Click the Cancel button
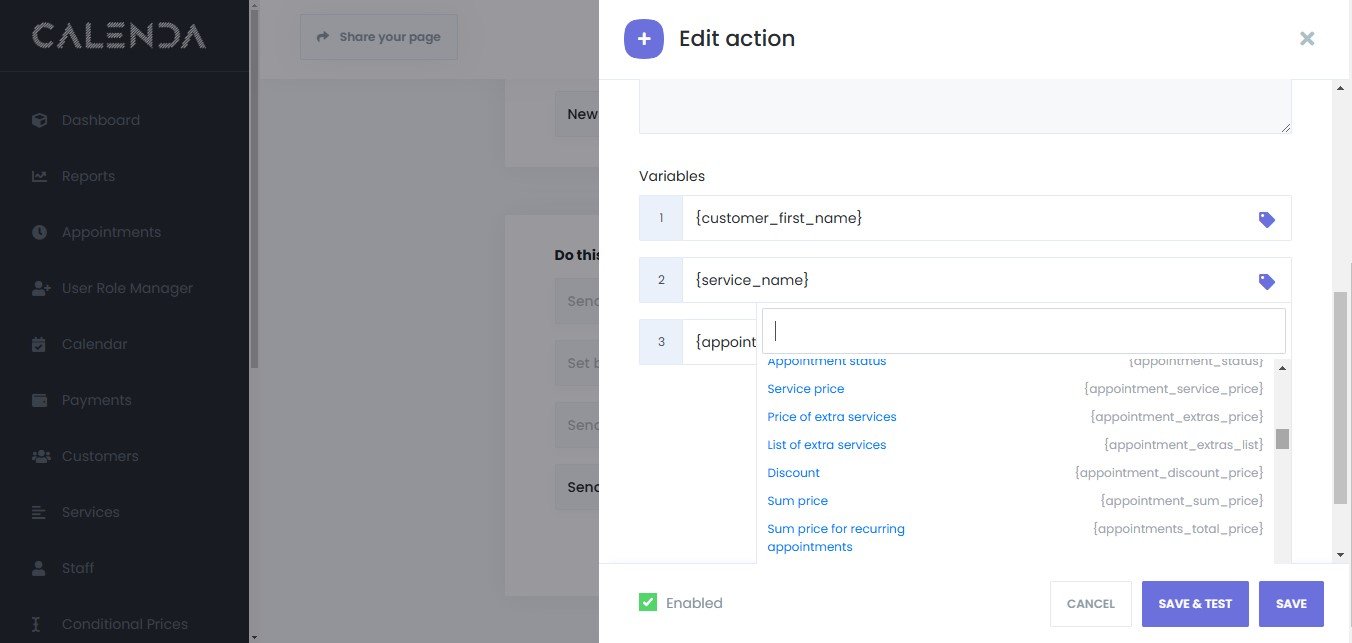 (1090, 604)
